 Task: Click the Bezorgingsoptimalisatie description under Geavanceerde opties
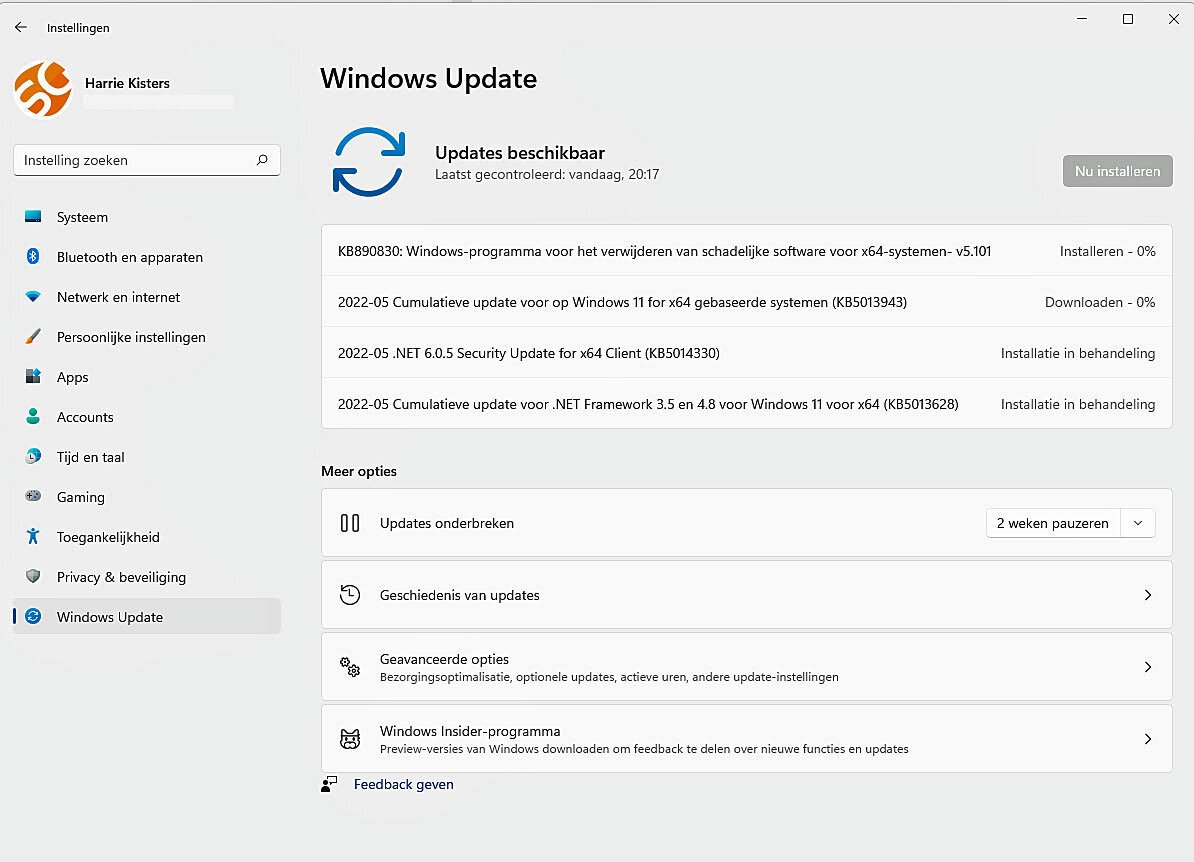609,677
